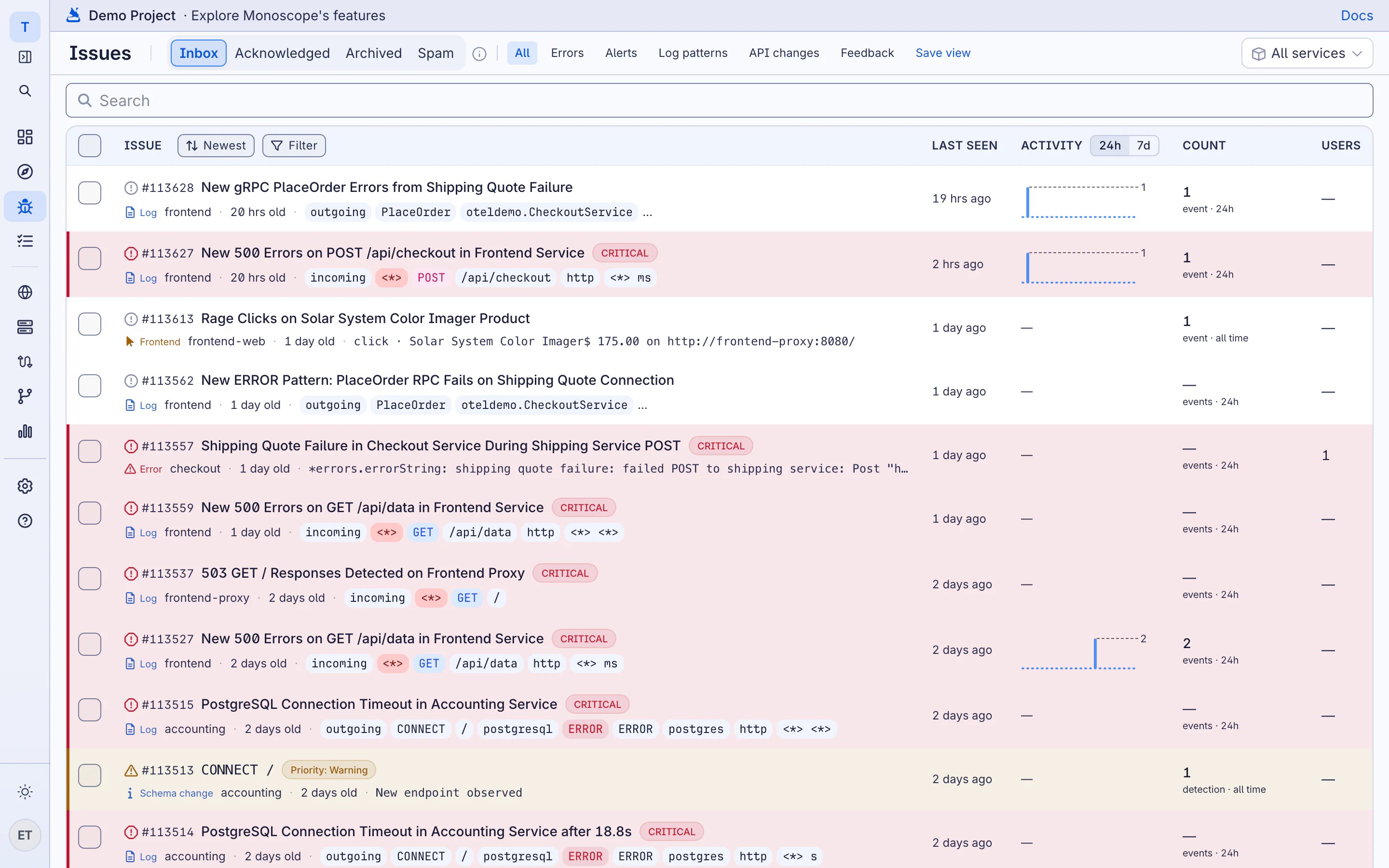This screenshot has width=1389, height=868.
Task: Check the box for issue #113627
Action: [90, 258]
